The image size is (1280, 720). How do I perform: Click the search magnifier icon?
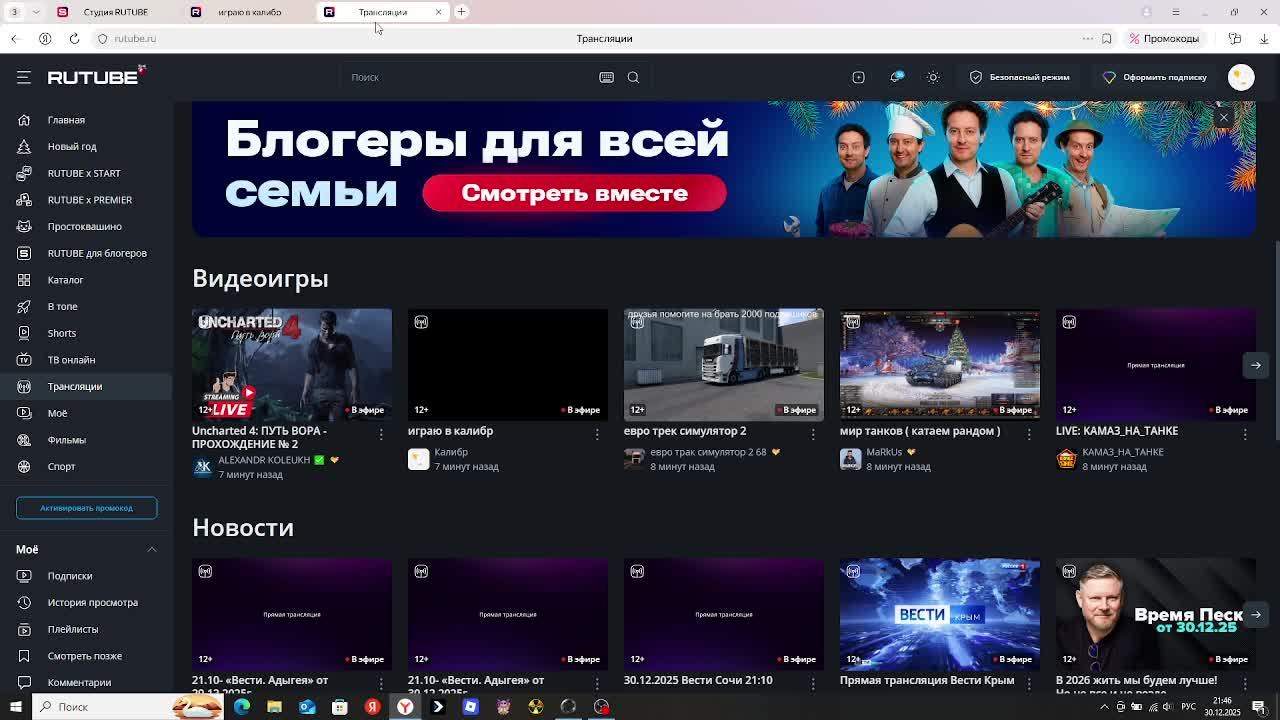click(633, 77)
